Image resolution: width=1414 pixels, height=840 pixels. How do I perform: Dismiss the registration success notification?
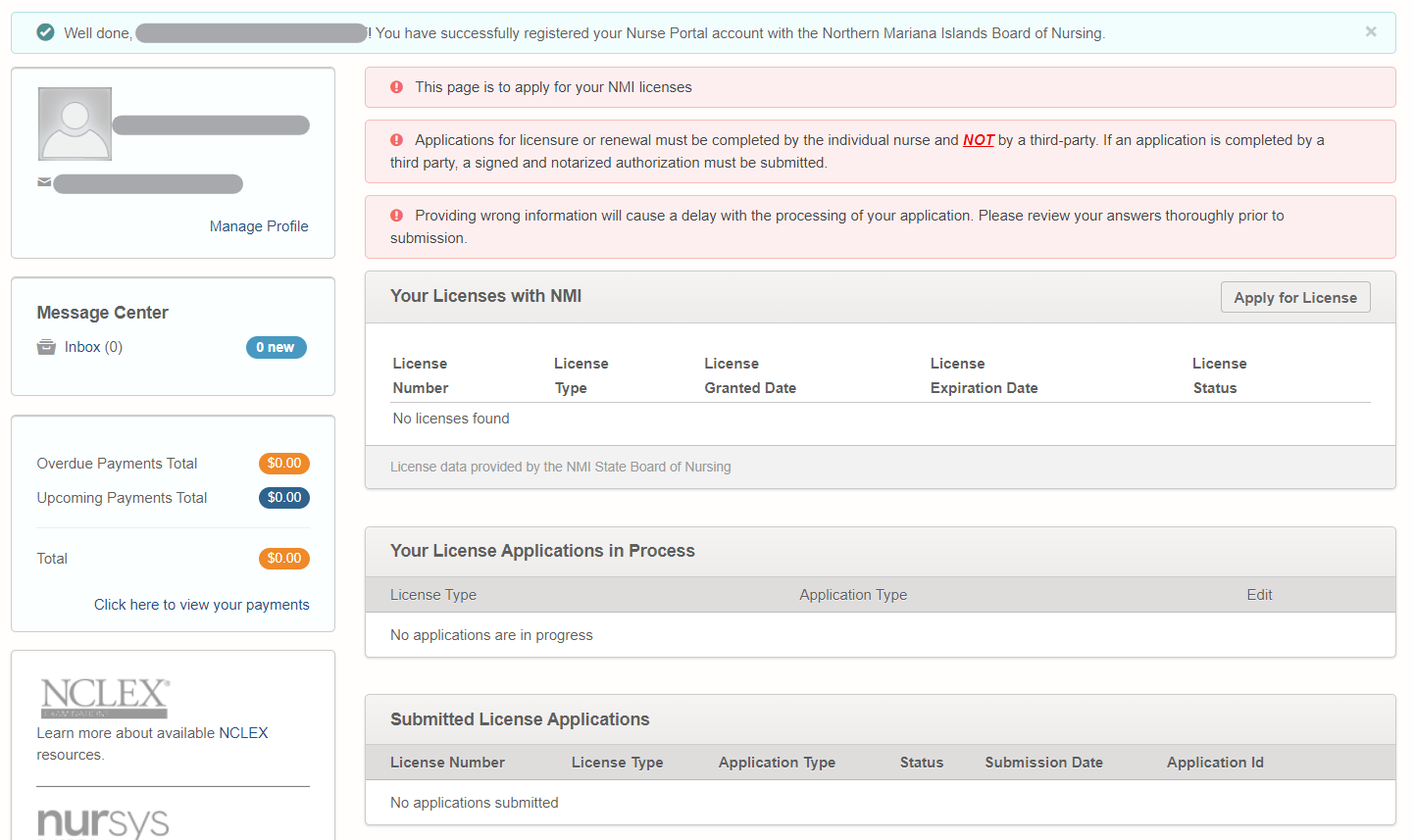1371,30
